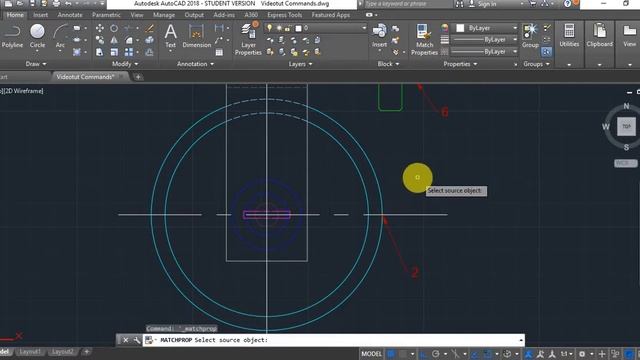Click the ViewCube TOP face
The width and height of the screenshot is (640, 360).
[x=626, y=126]
